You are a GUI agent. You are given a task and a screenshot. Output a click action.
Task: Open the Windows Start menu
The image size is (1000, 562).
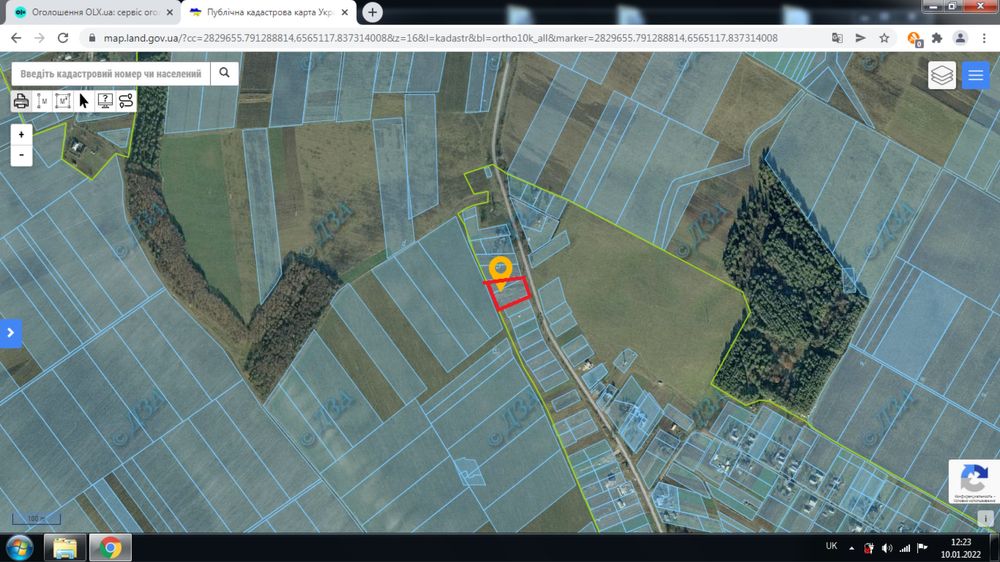point(20,548)
